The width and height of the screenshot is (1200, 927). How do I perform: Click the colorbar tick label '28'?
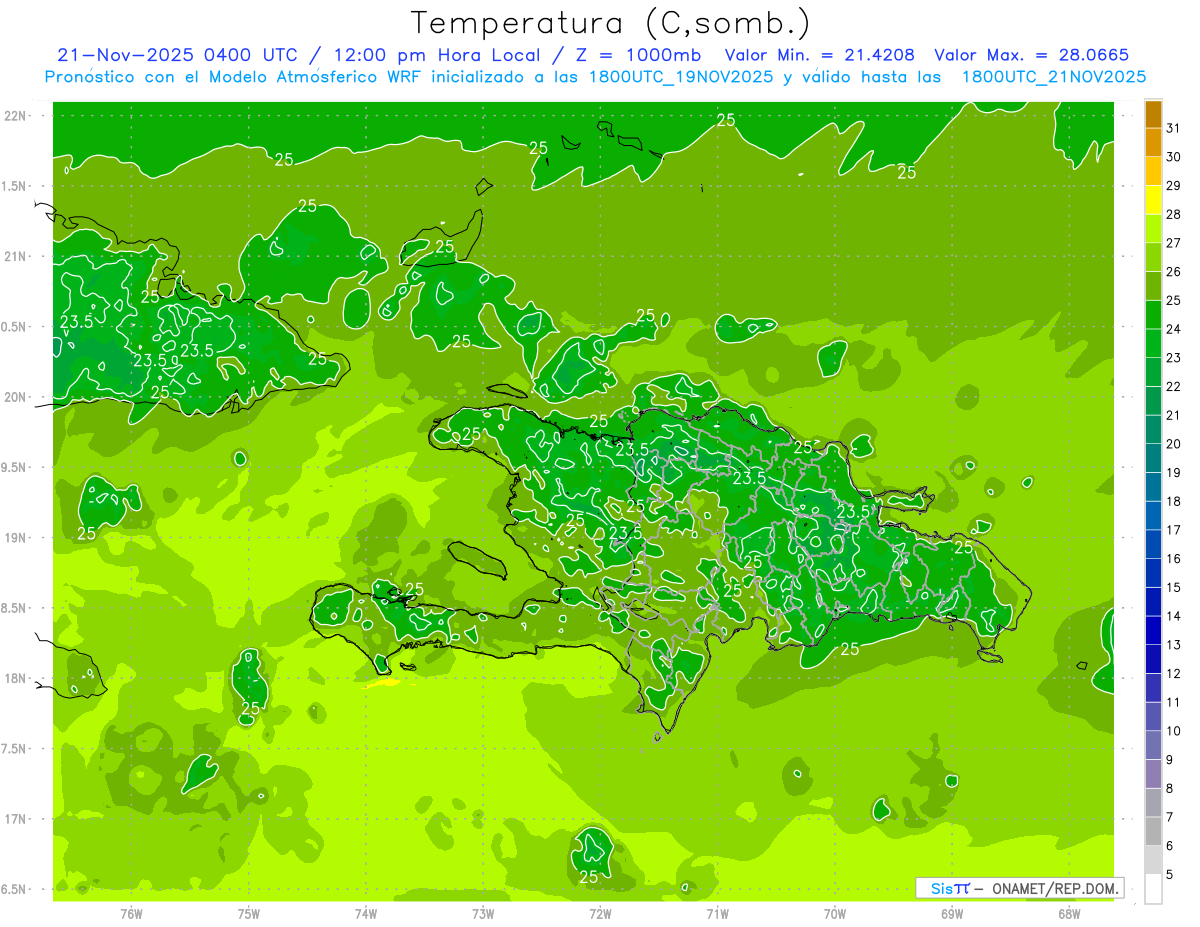point(1173,215)
